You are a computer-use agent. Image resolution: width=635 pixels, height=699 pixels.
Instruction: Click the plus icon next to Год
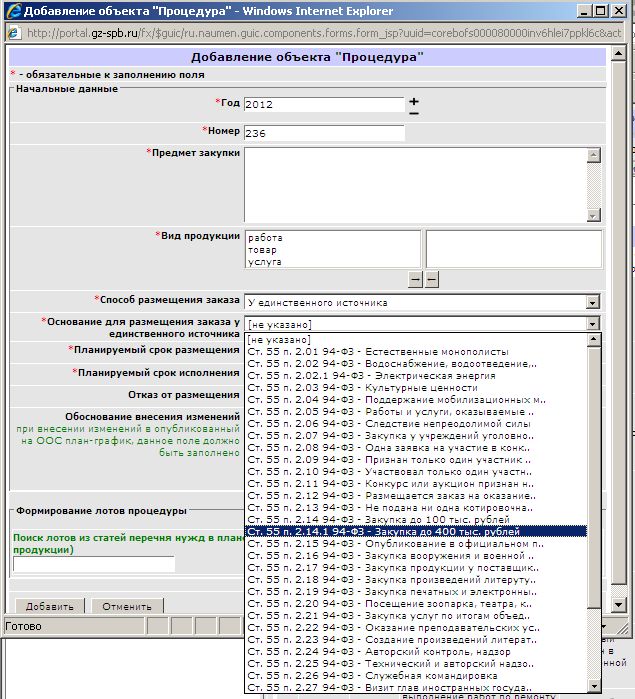[x=414, y=102]
